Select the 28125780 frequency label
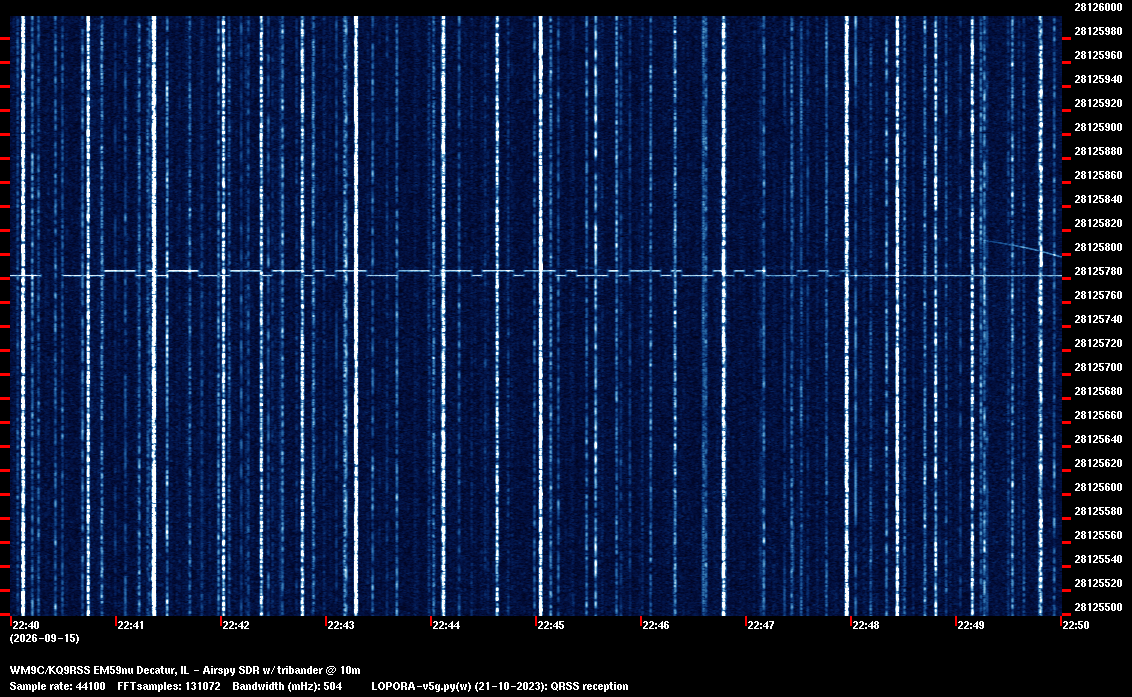Viewport: 1132px width, 697px height. coord(1098,271)
